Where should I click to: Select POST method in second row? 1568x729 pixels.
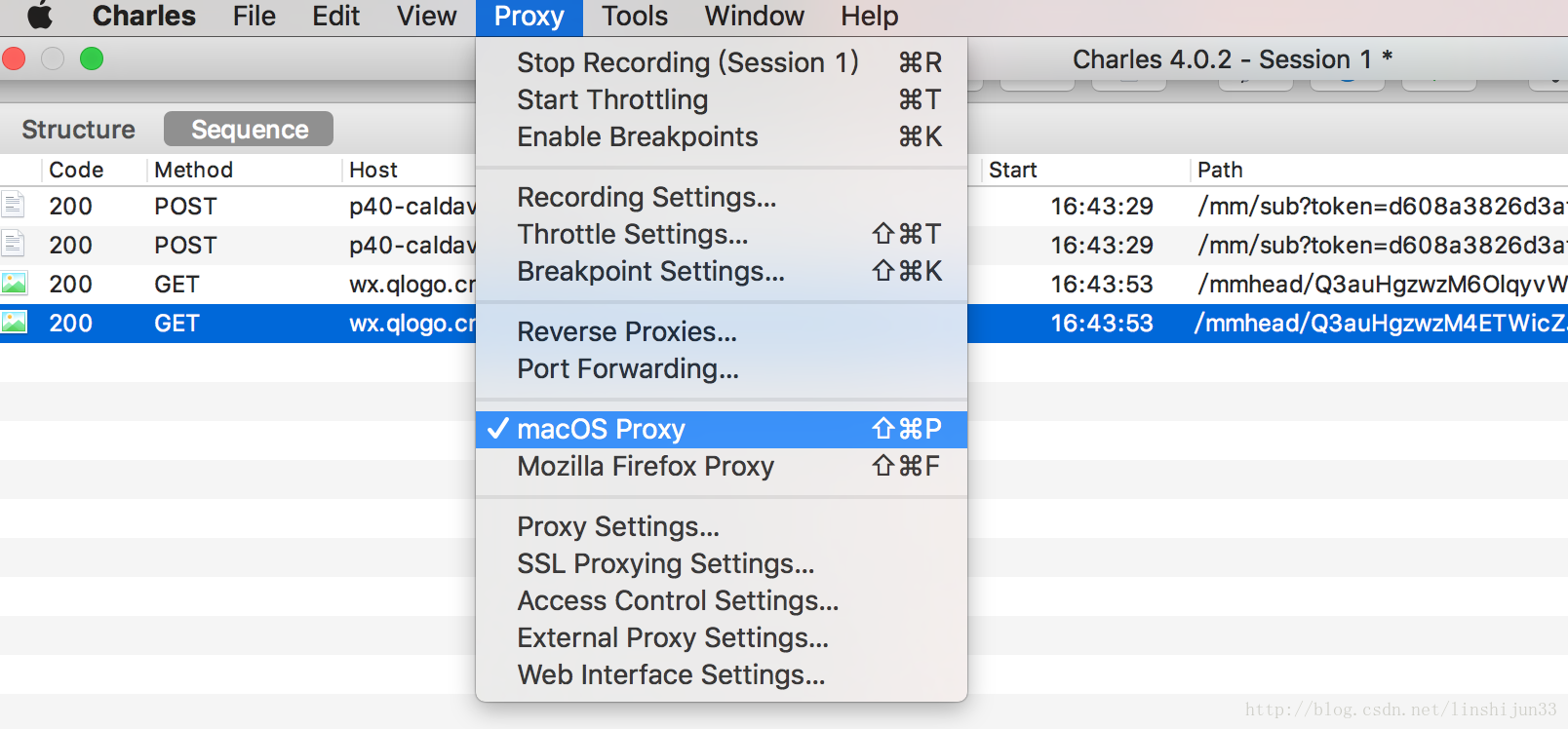point(185,246)
